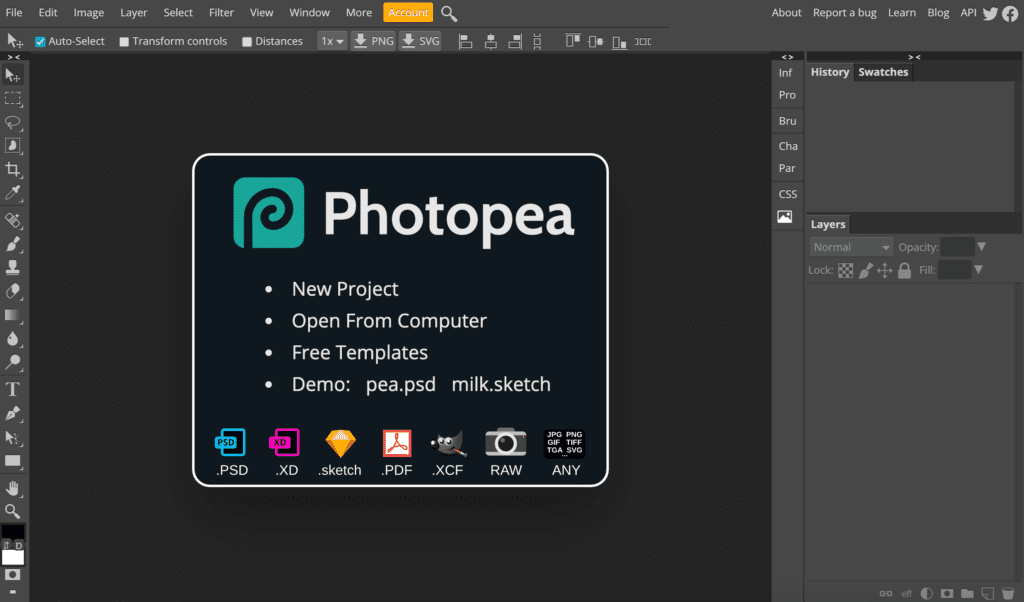1024x602 pixels.
Task: Select the Hand tool
Action: click(12, 488)
